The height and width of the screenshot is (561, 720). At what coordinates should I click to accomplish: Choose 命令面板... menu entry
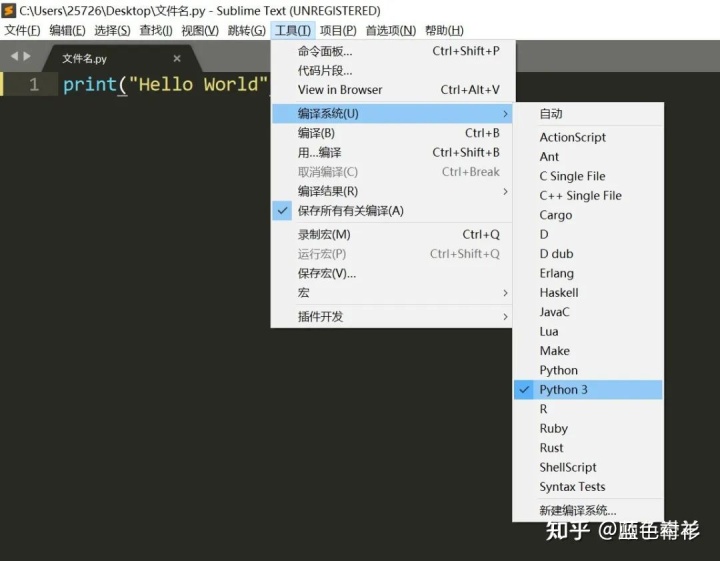[393, 51]
